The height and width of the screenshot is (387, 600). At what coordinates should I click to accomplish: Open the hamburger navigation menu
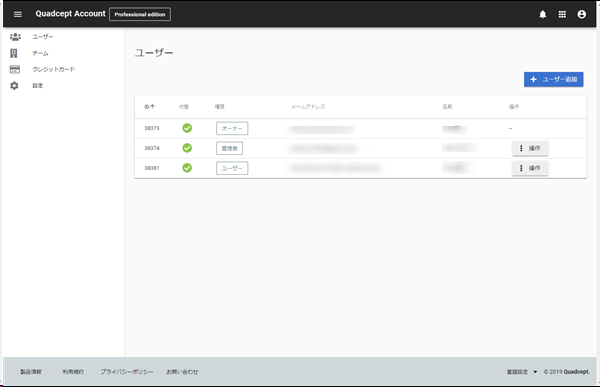point(18,14)
